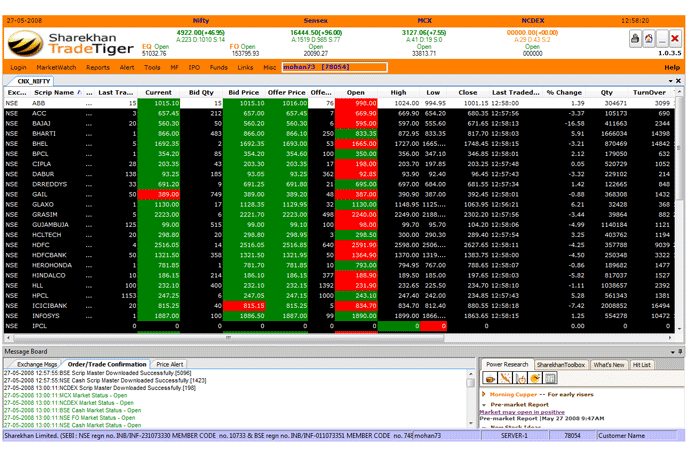Open the Links menu
The image size is (700, 452).
[245, 67]
